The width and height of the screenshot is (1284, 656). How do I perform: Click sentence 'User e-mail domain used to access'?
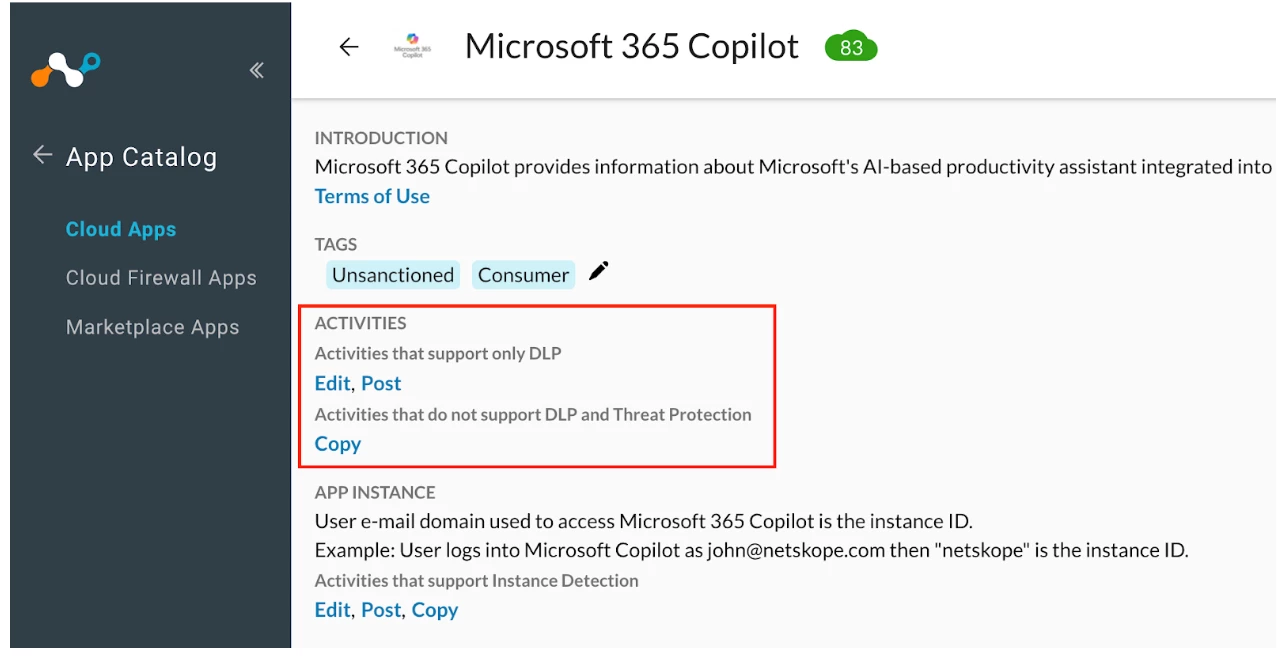click(x=644, y=521)
